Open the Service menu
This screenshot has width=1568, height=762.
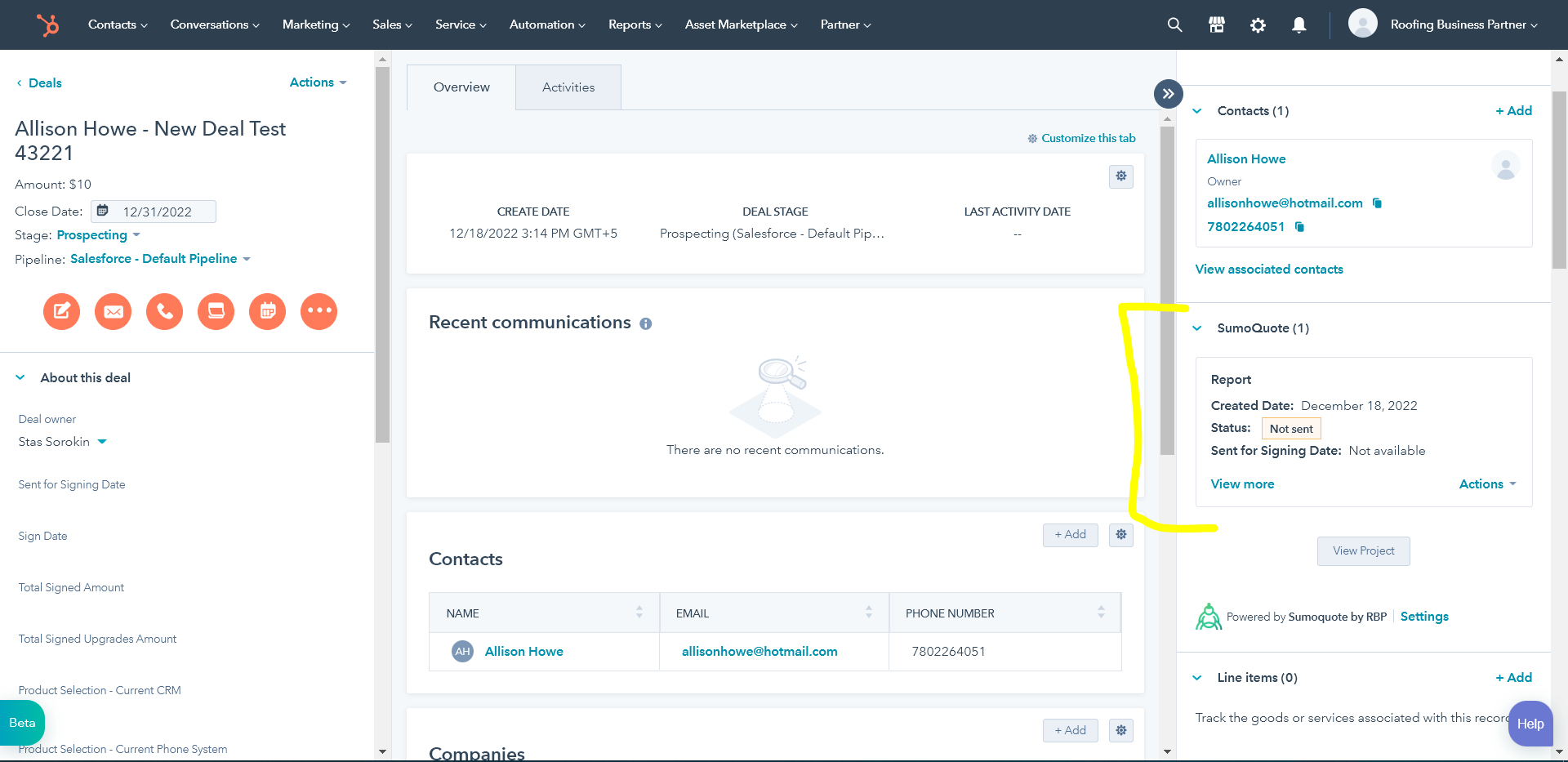(x=461, y=25)
